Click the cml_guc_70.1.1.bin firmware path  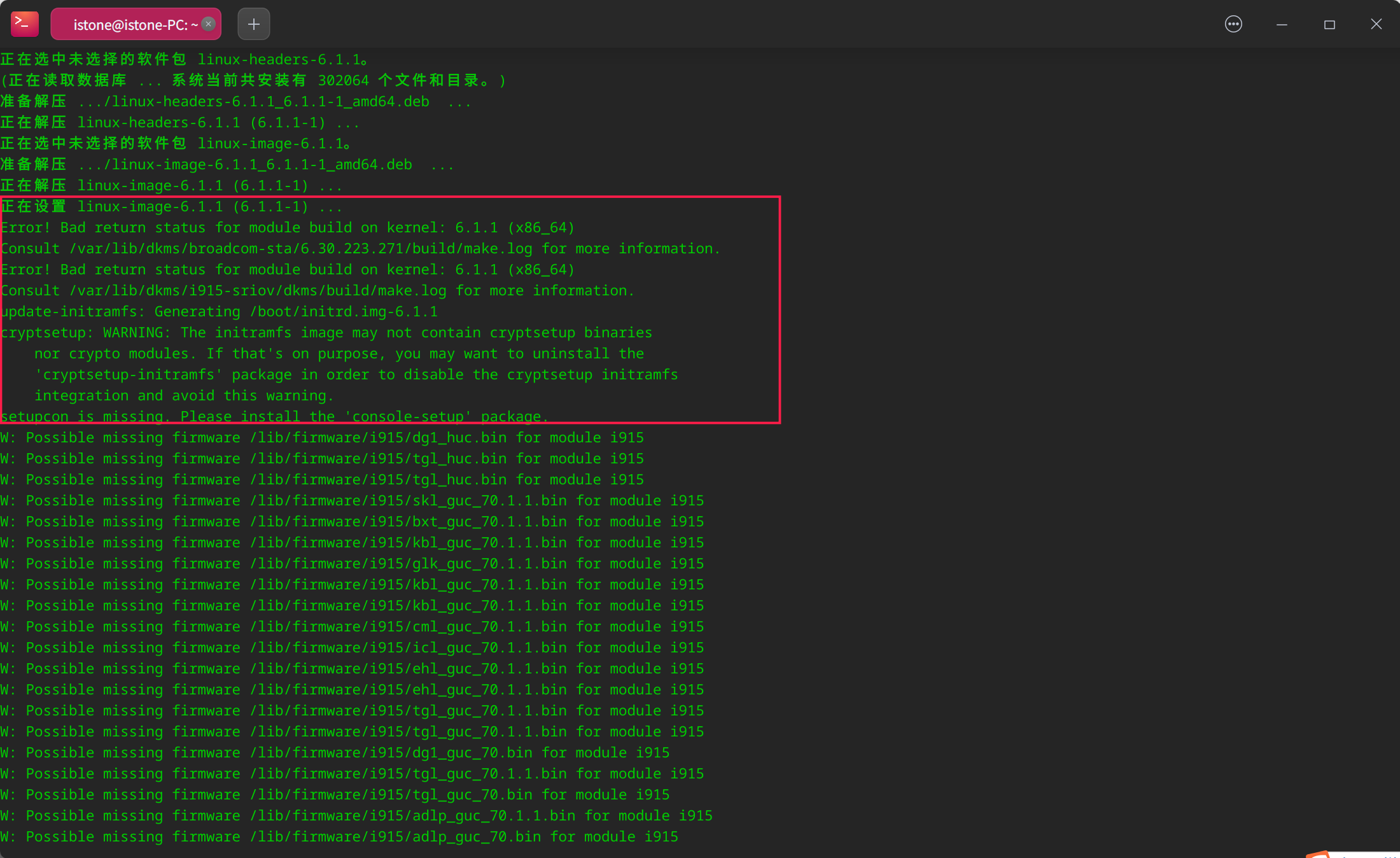(x=408, y=627)
